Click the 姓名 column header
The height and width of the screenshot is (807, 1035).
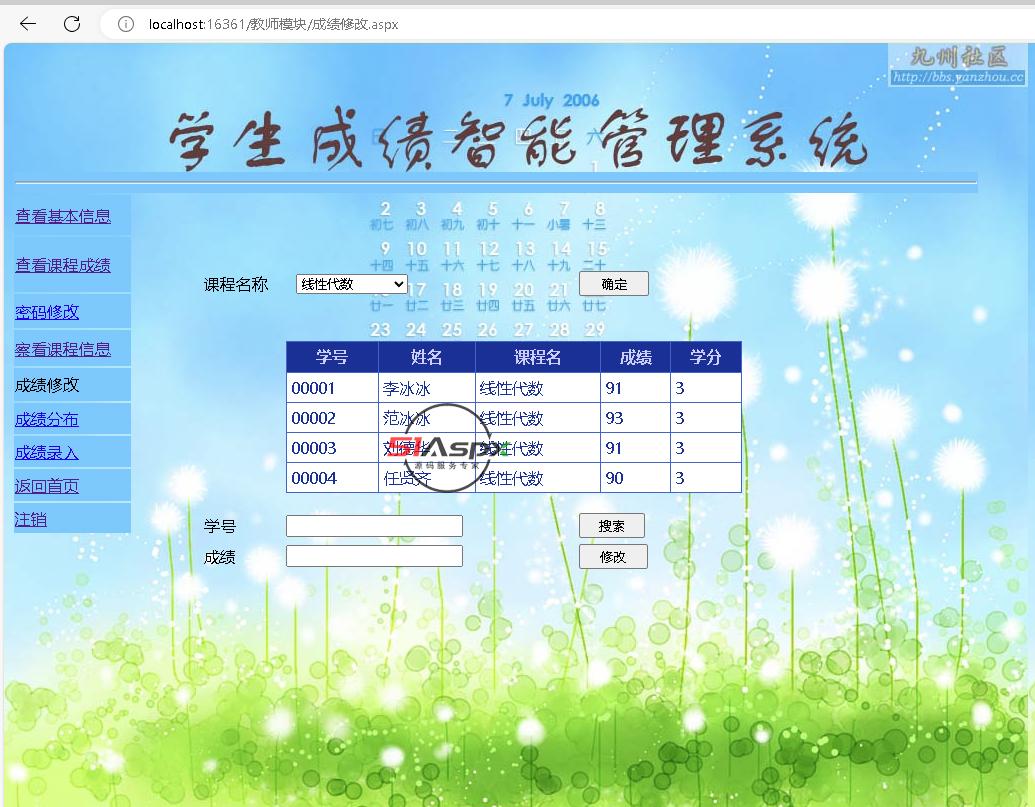click(426, 357)
